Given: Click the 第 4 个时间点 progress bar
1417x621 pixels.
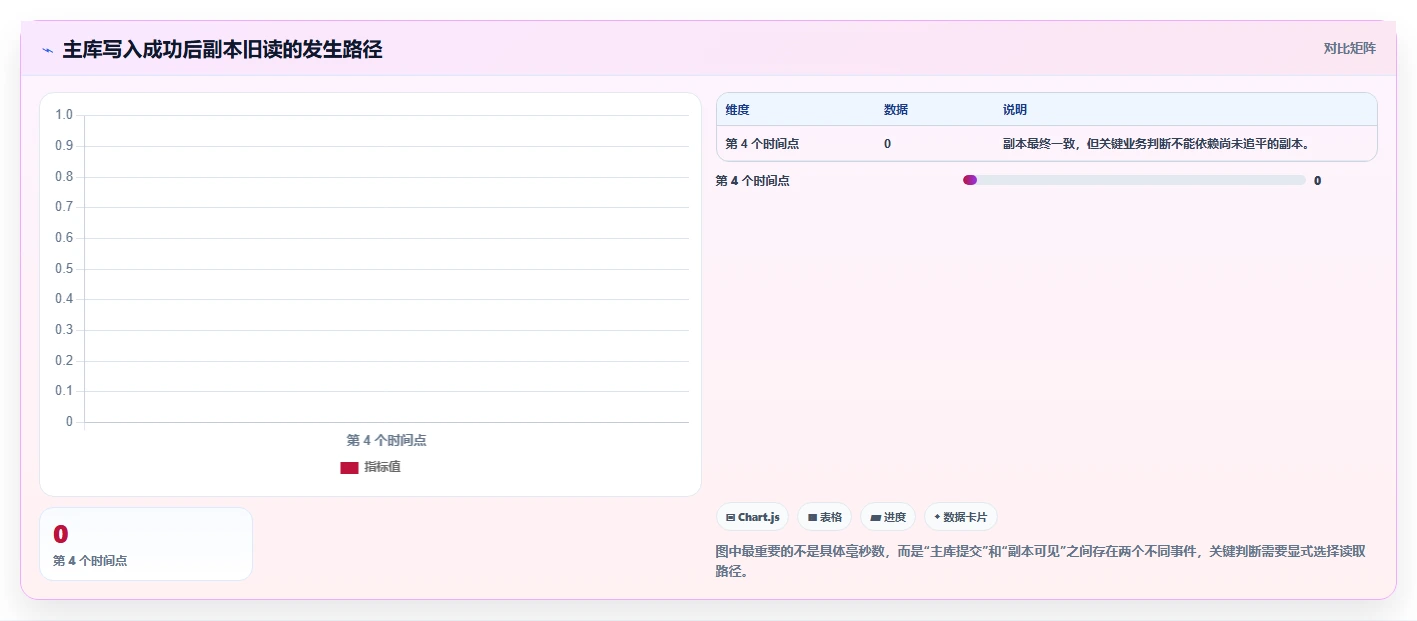Looking at the screenshot, I should click(x=1134, y=180).
